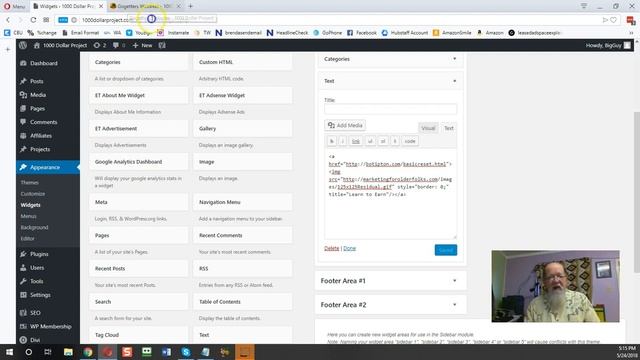Open the WordPress logo menu
The image size is (640, 360).
pyautogui.click(x=23, y=45)
